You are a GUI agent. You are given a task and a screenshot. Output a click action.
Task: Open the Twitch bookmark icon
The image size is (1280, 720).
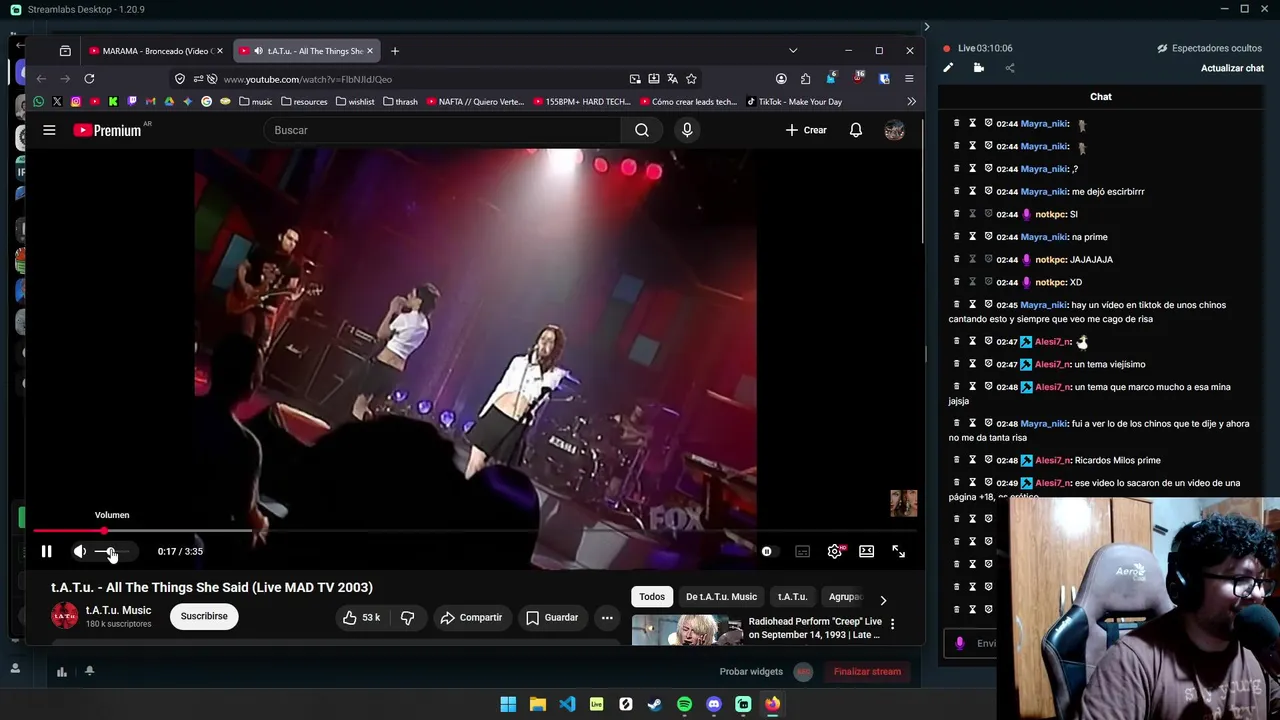tap(132, 101)
